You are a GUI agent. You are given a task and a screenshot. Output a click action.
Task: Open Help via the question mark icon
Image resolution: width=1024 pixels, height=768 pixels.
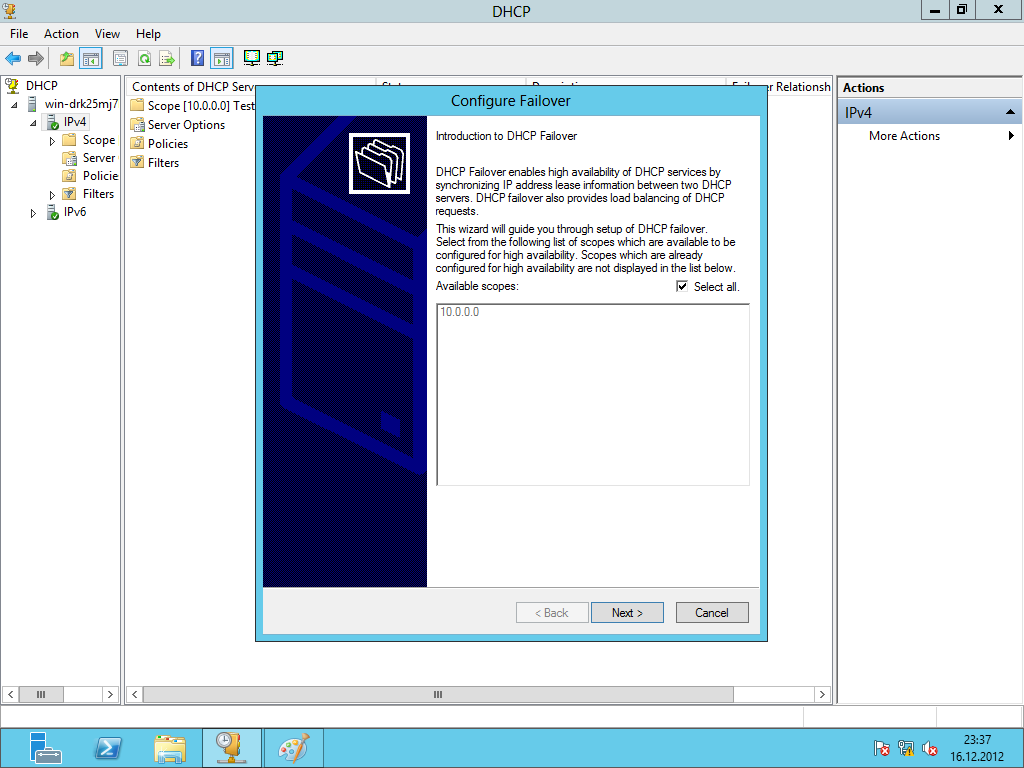[x=198, y=59]
